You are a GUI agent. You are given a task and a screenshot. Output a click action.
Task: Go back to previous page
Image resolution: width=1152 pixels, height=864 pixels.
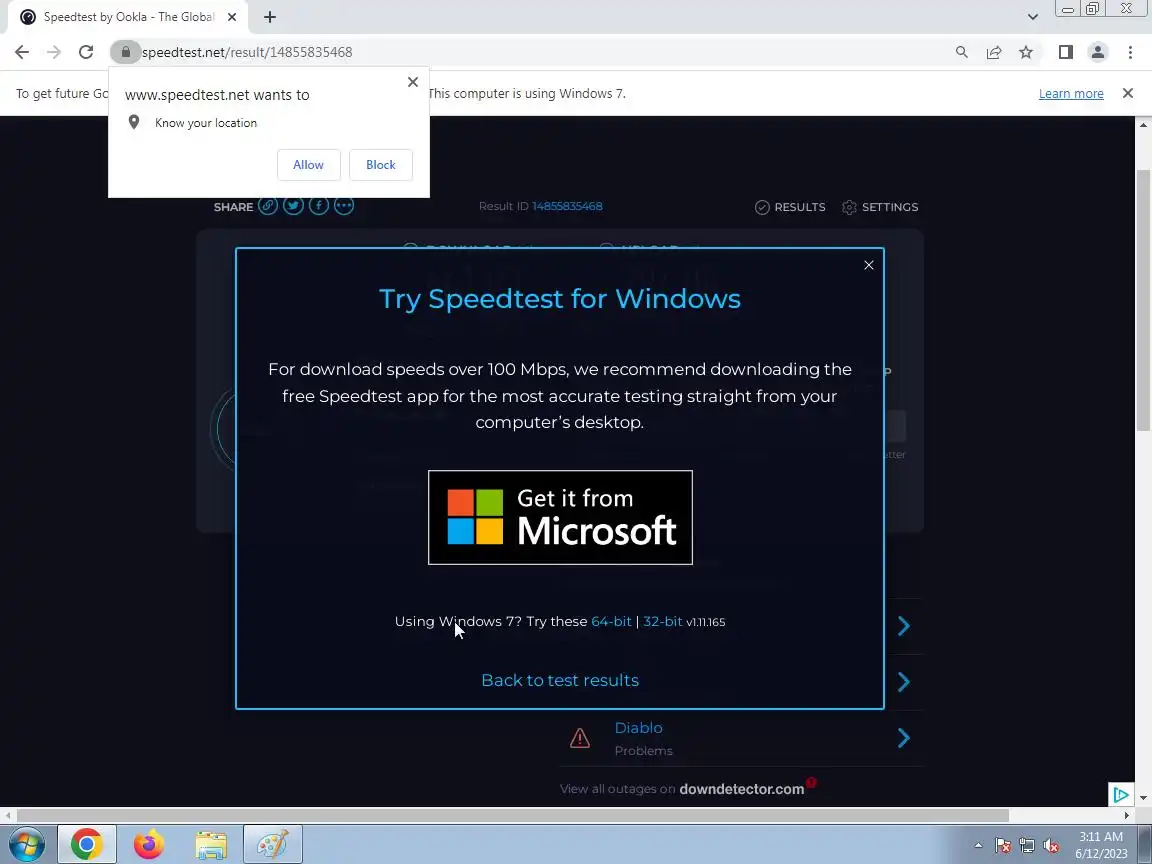pyautogui.click(x=22, y=52)
